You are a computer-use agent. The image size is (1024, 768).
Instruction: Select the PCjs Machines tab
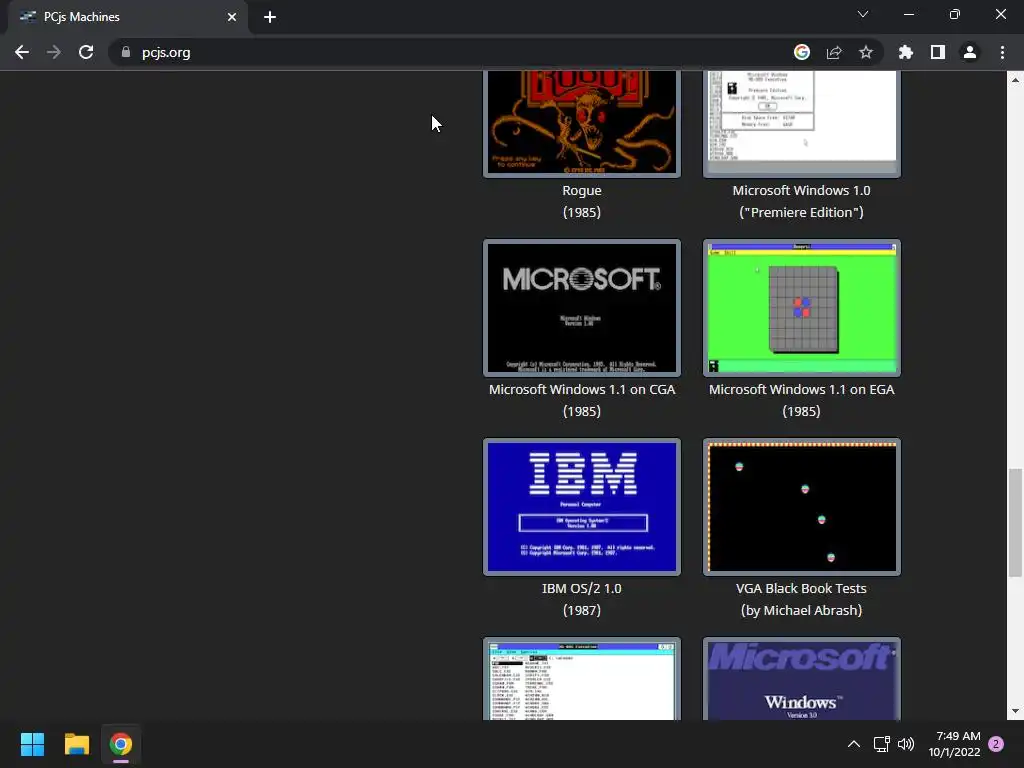tap(128, 17)
